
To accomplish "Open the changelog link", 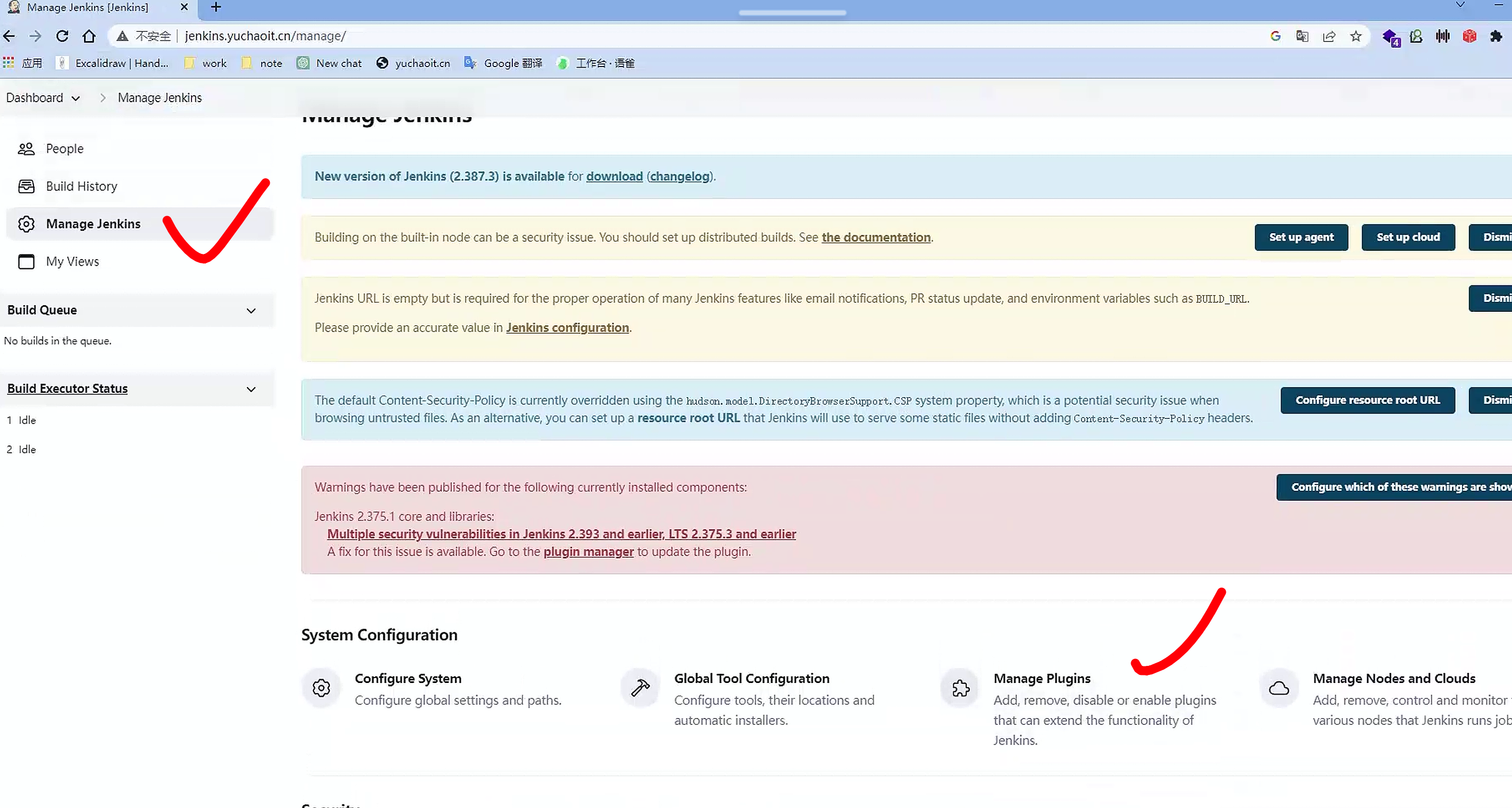I will [680, 176].
